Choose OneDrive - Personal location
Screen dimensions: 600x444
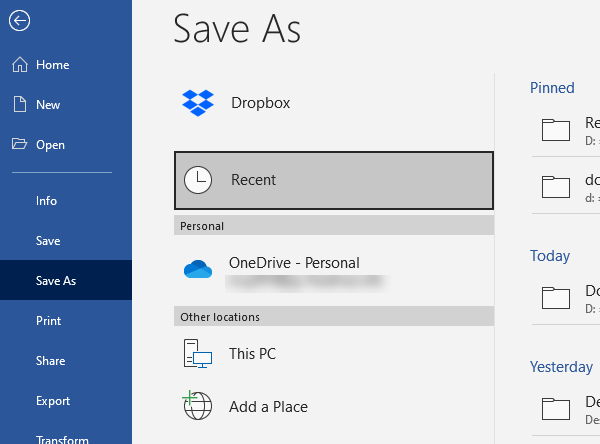[334, 269]
